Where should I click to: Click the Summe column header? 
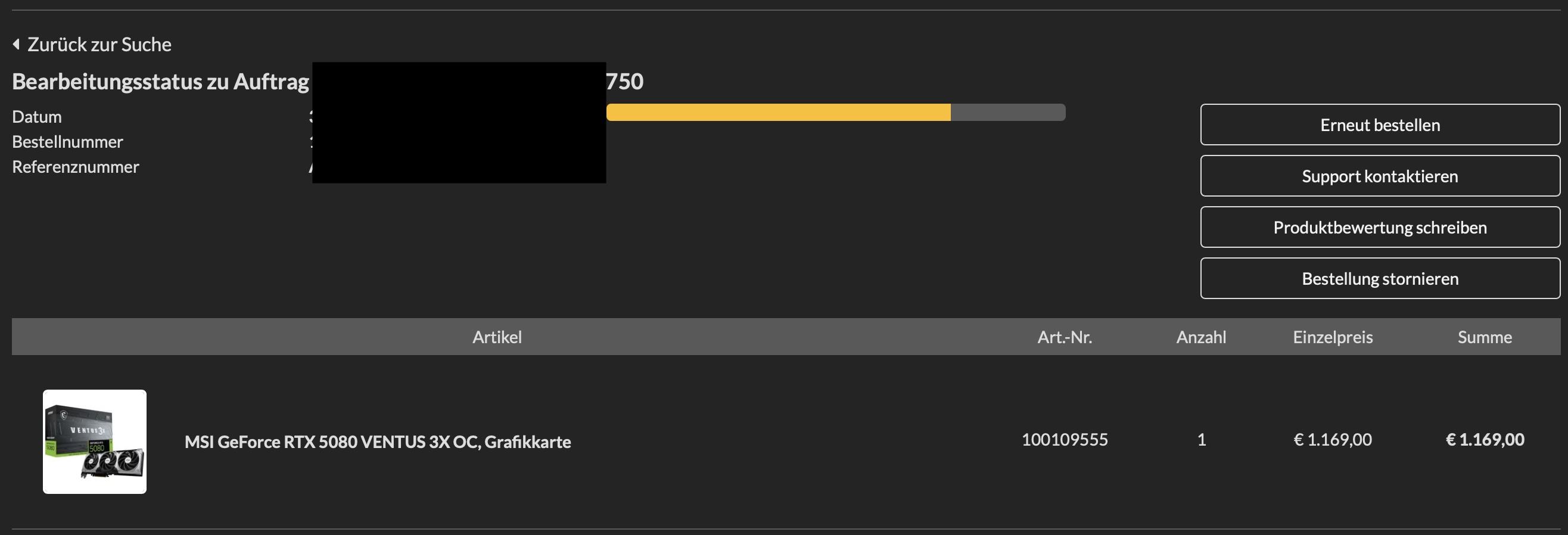[1484, 337]
